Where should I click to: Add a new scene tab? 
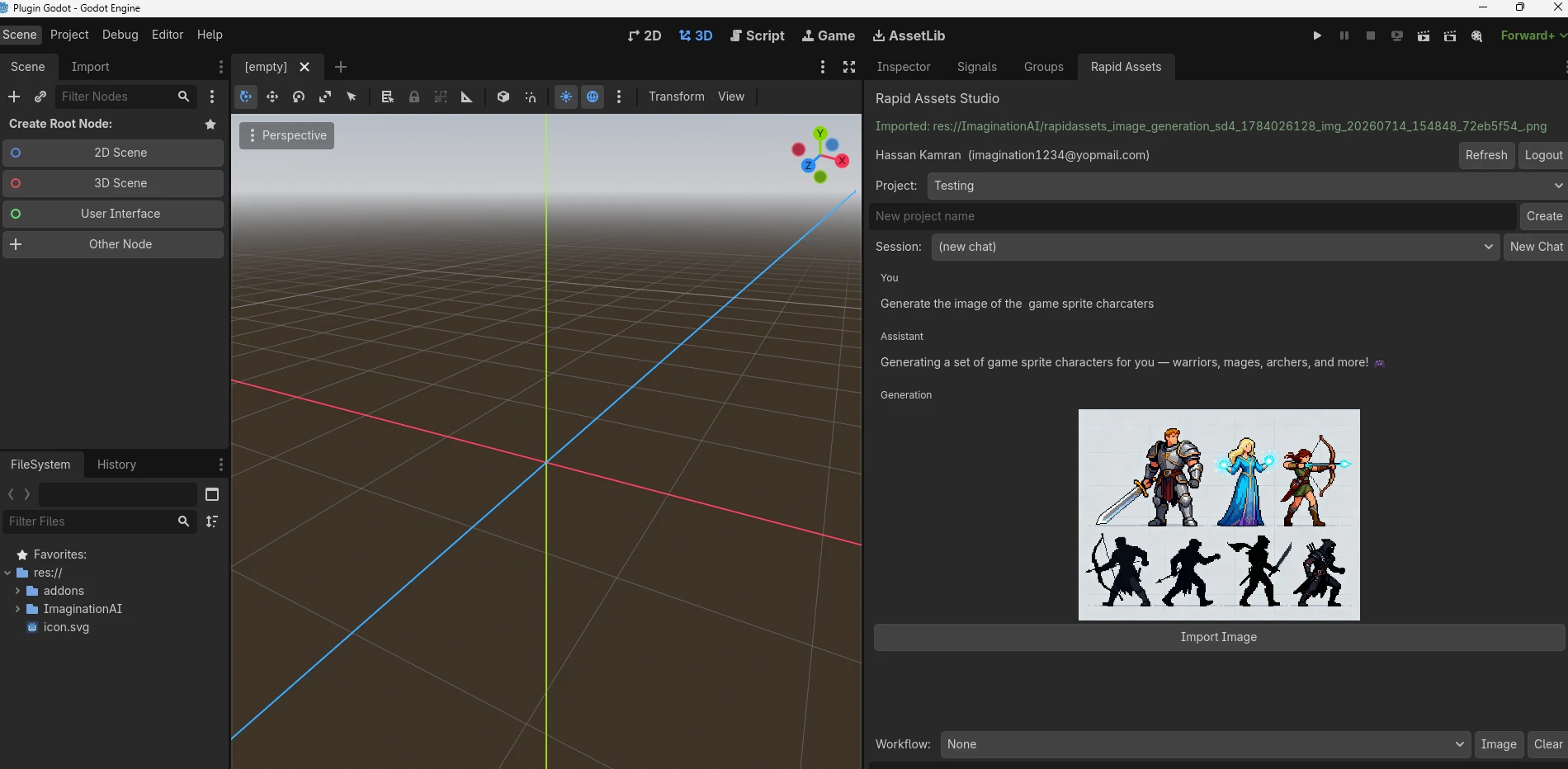pyautogui.click(x=341, y=67)
